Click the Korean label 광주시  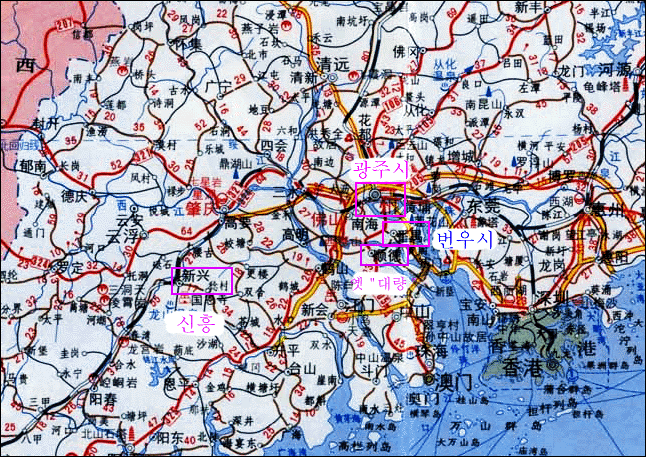click(375, 172)
